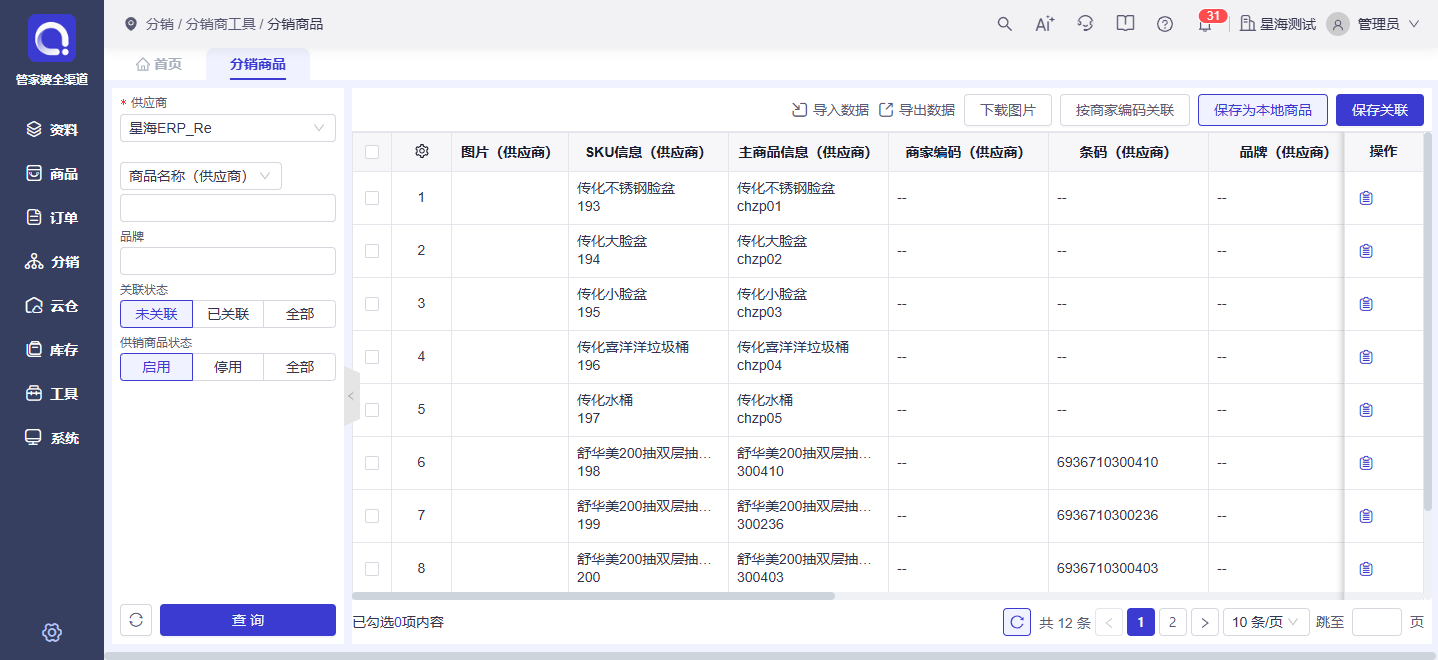This screenshot has height=660, width=1438.
Task: Tick checkbox for row 4 传化喜洋洋垃圾桶
Action: tap(372, 357)
